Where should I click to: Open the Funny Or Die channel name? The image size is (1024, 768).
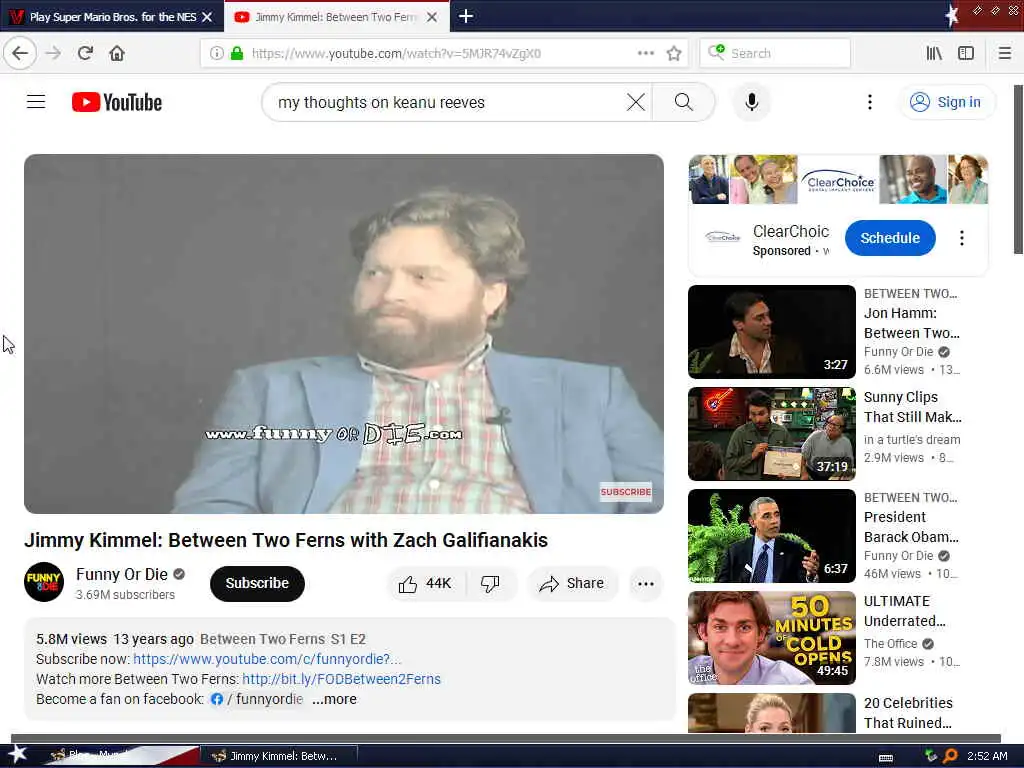tap(121, 574)
